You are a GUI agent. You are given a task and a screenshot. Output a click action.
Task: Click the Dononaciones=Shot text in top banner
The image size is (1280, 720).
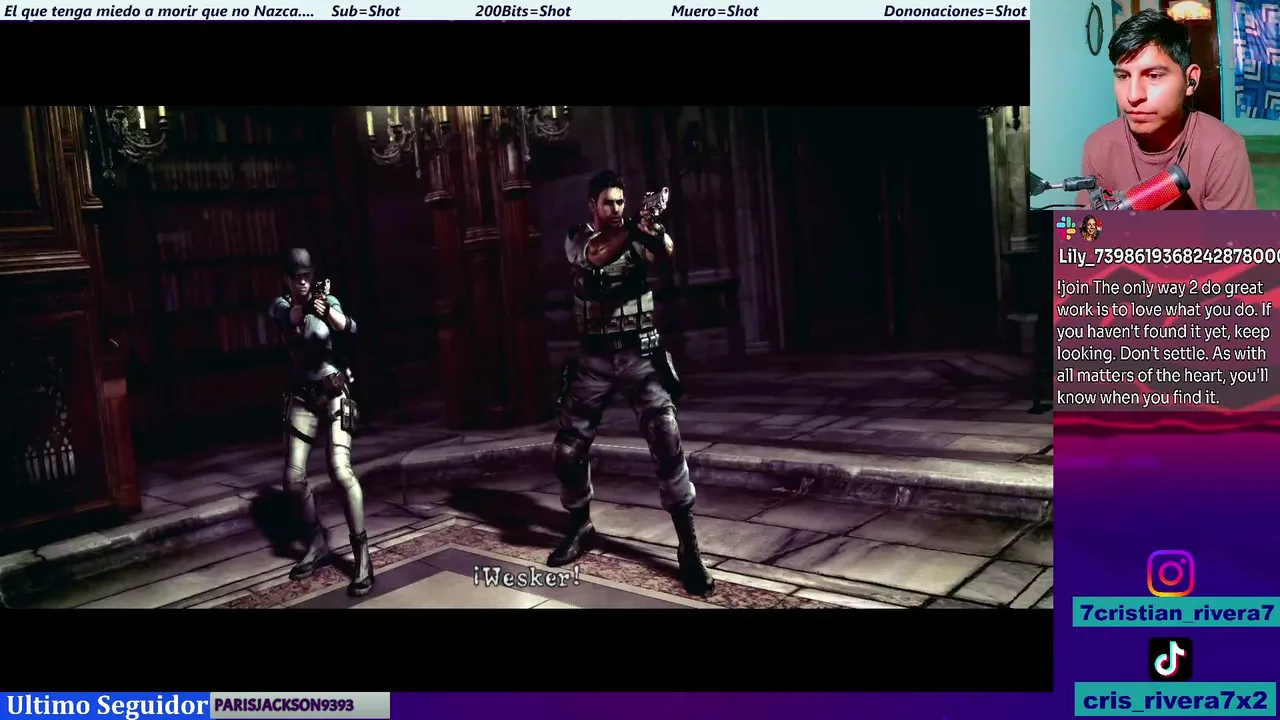pyautogui.click(x=955, y=11)
